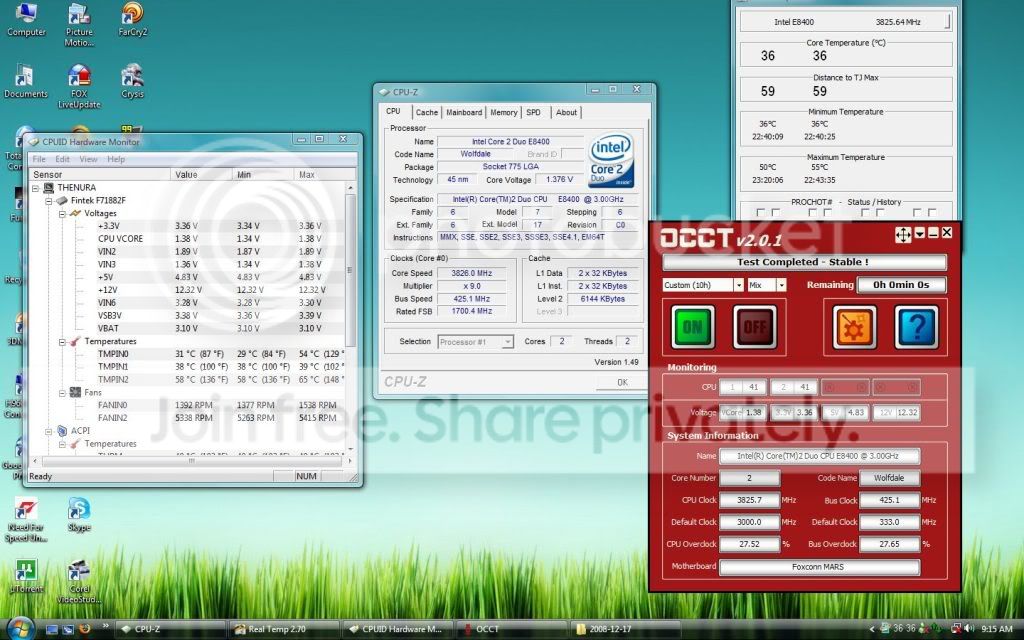Click Hardware Monitor horizontal scrollbar thumb
Viewport: 1024px width, 640px height.
click(191, 461)
